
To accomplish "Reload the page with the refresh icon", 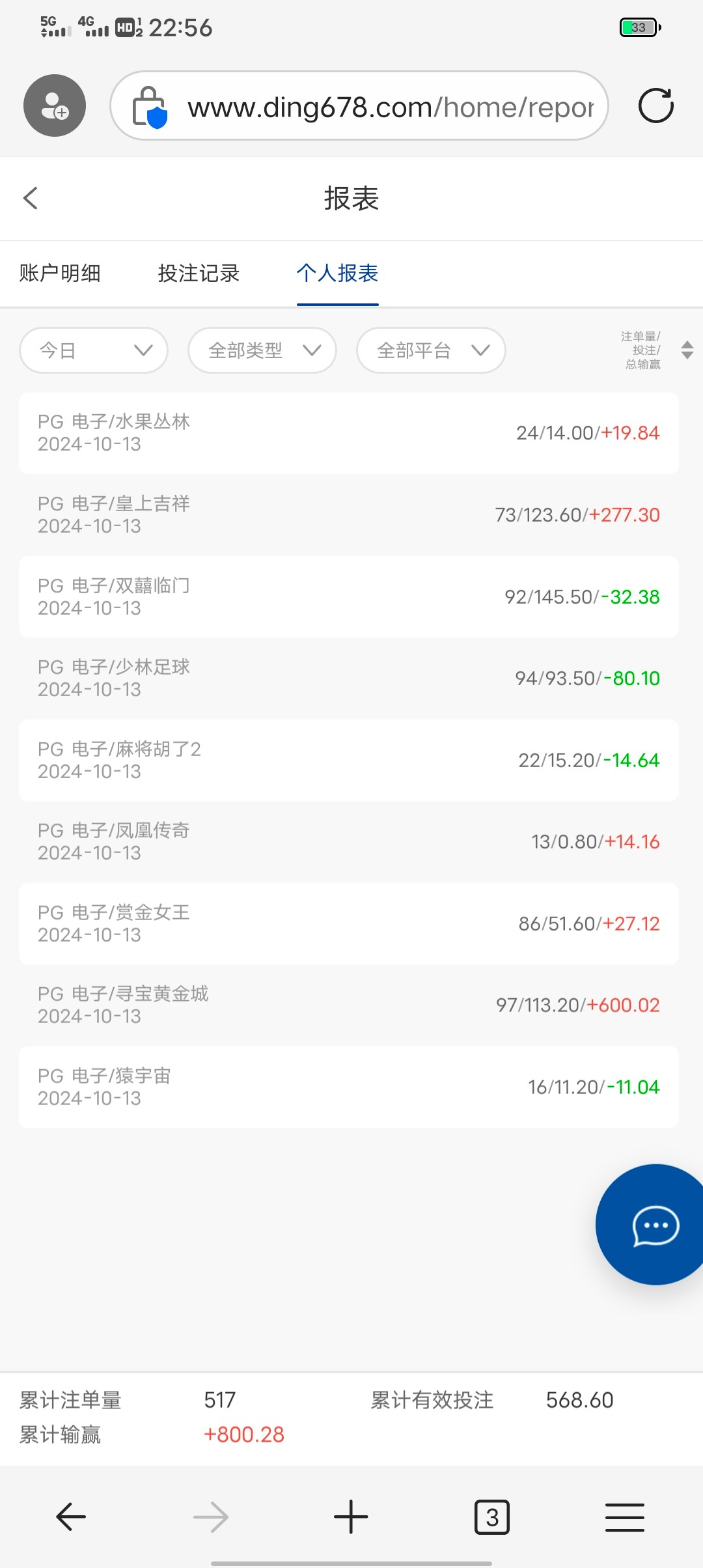I will tap(655, 105).
